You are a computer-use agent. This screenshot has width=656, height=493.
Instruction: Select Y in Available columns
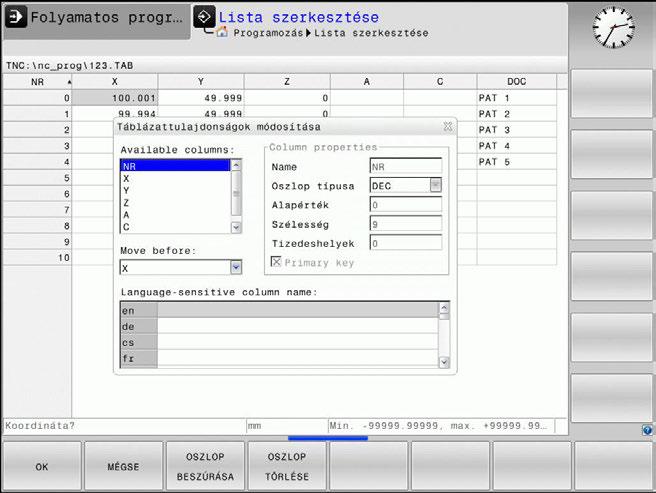click(175, 190)
